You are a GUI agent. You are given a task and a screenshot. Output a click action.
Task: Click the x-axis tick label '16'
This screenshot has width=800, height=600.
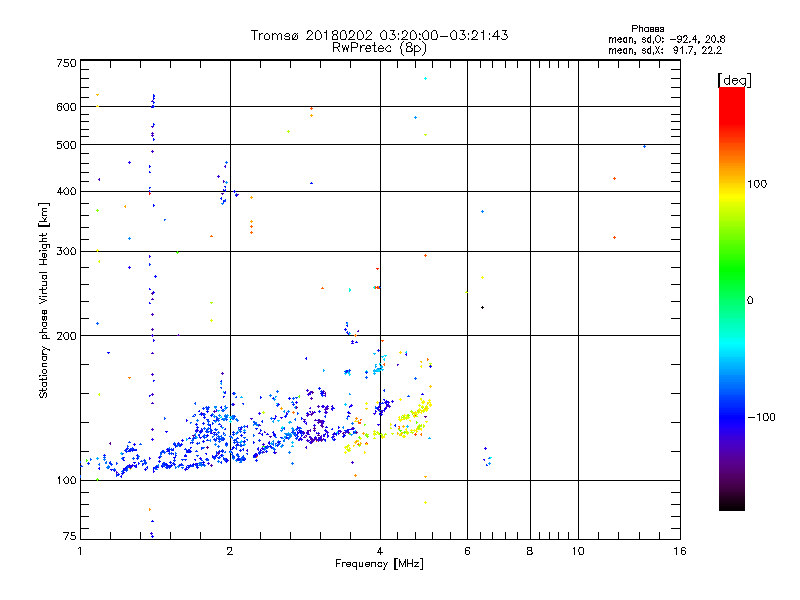680,551
